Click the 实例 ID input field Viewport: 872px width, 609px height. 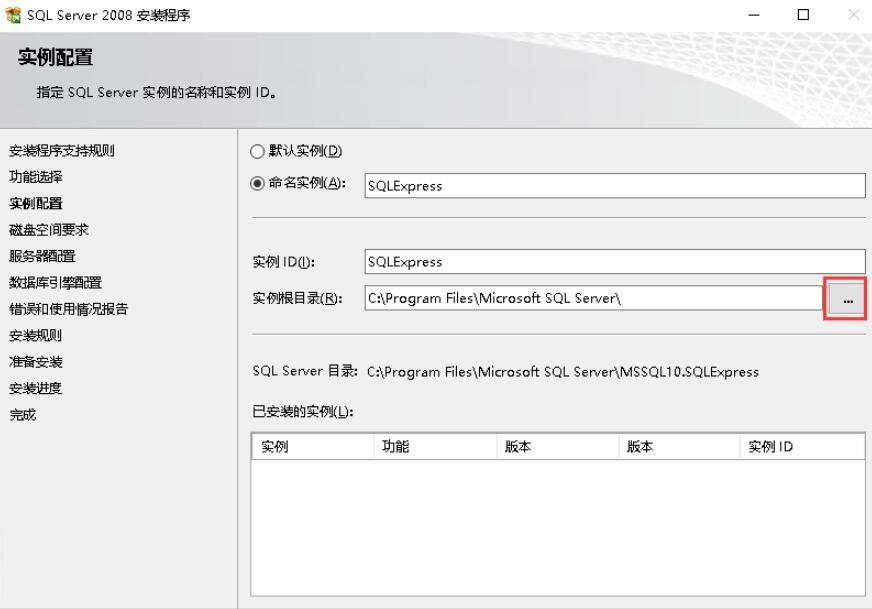point(615,261)
